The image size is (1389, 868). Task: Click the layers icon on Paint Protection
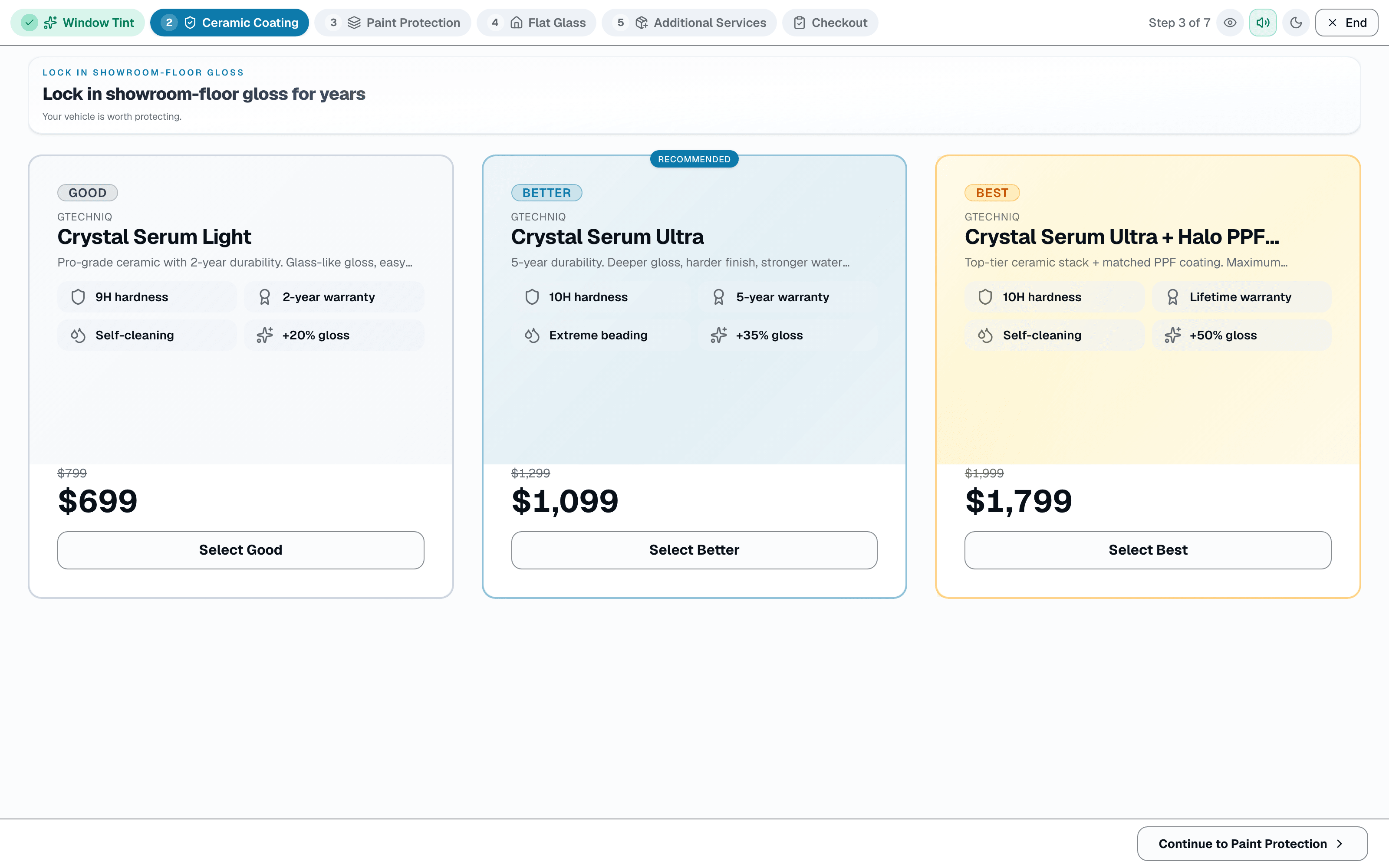[354, 23]
